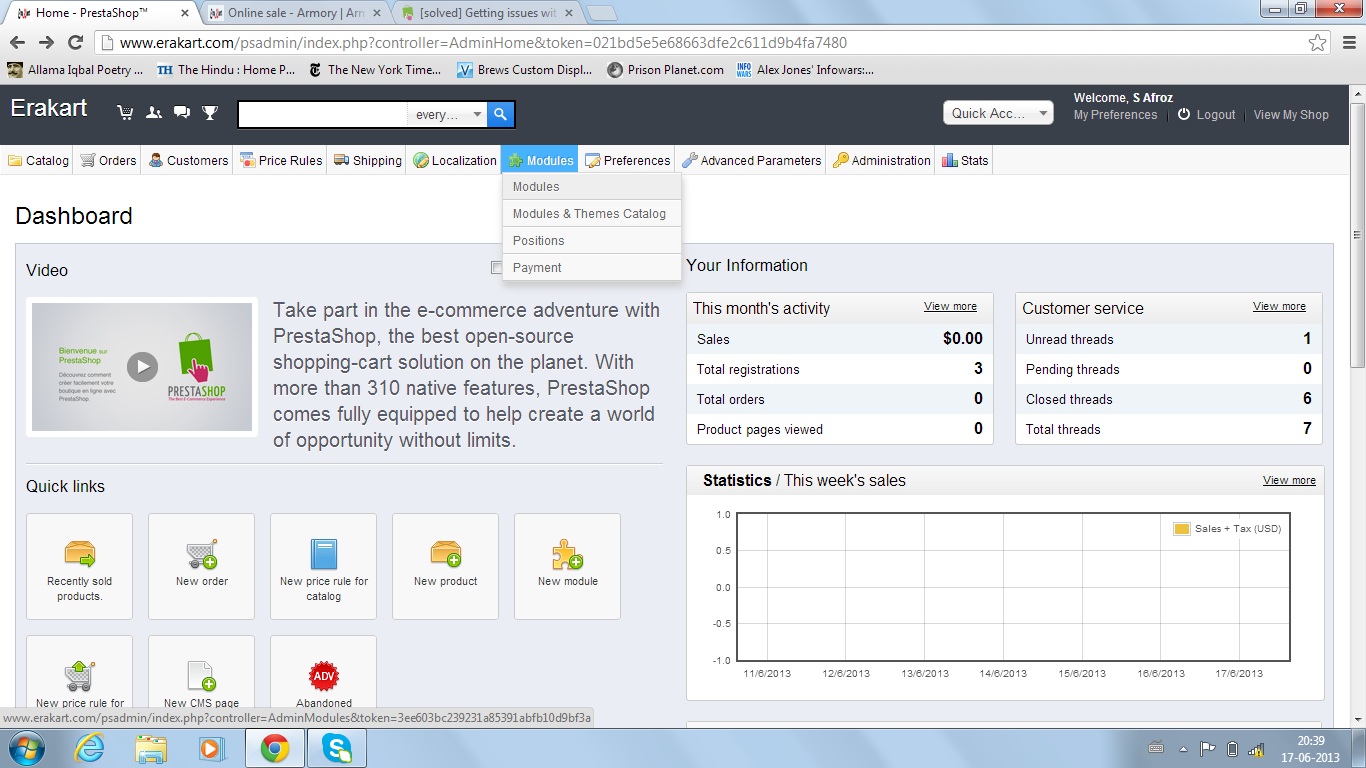Choose Payment from the Modules submenu
1366x768 pixels.
(x=592, y=268)
